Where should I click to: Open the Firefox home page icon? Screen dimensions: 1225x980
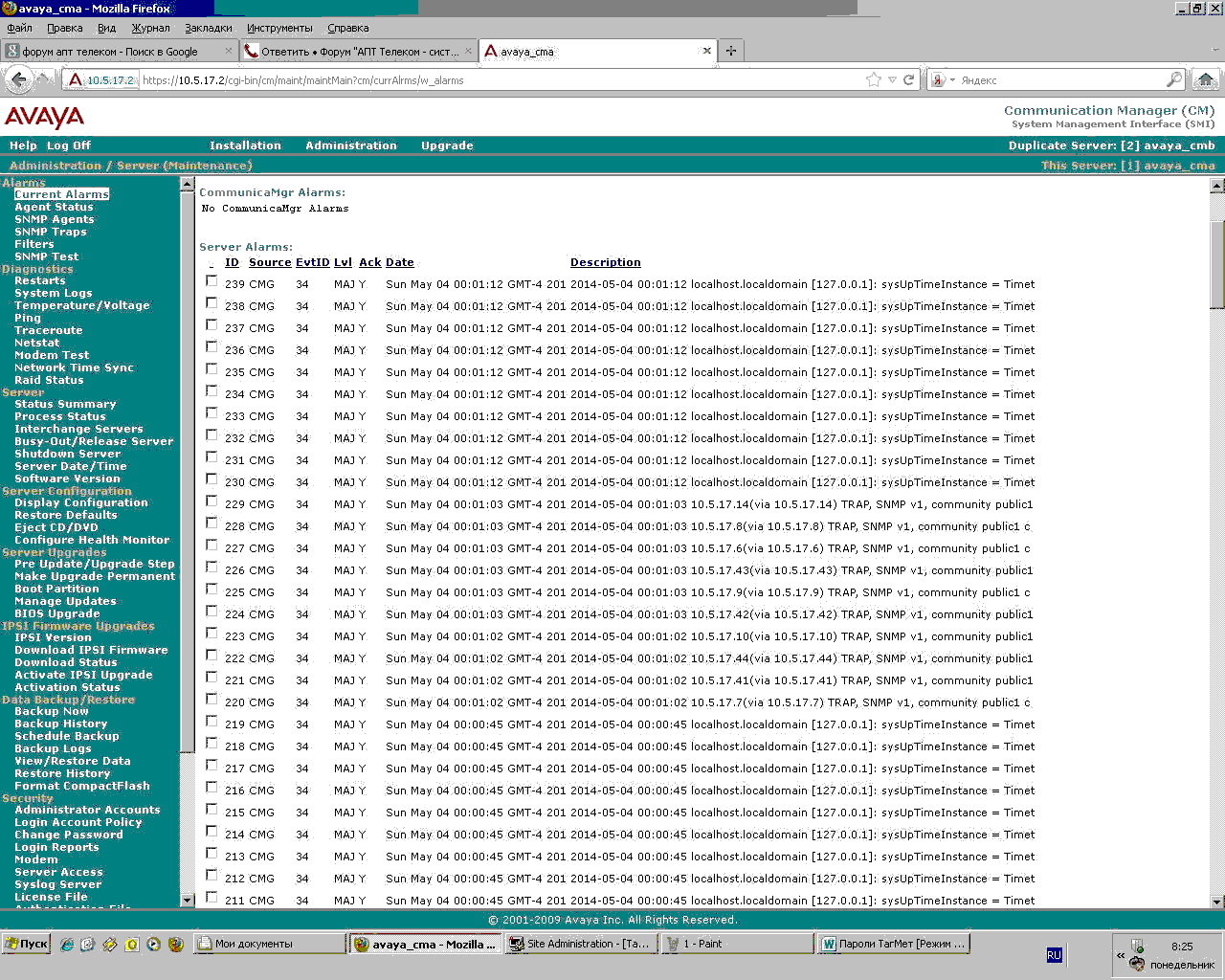click(x=1206, y=80)
